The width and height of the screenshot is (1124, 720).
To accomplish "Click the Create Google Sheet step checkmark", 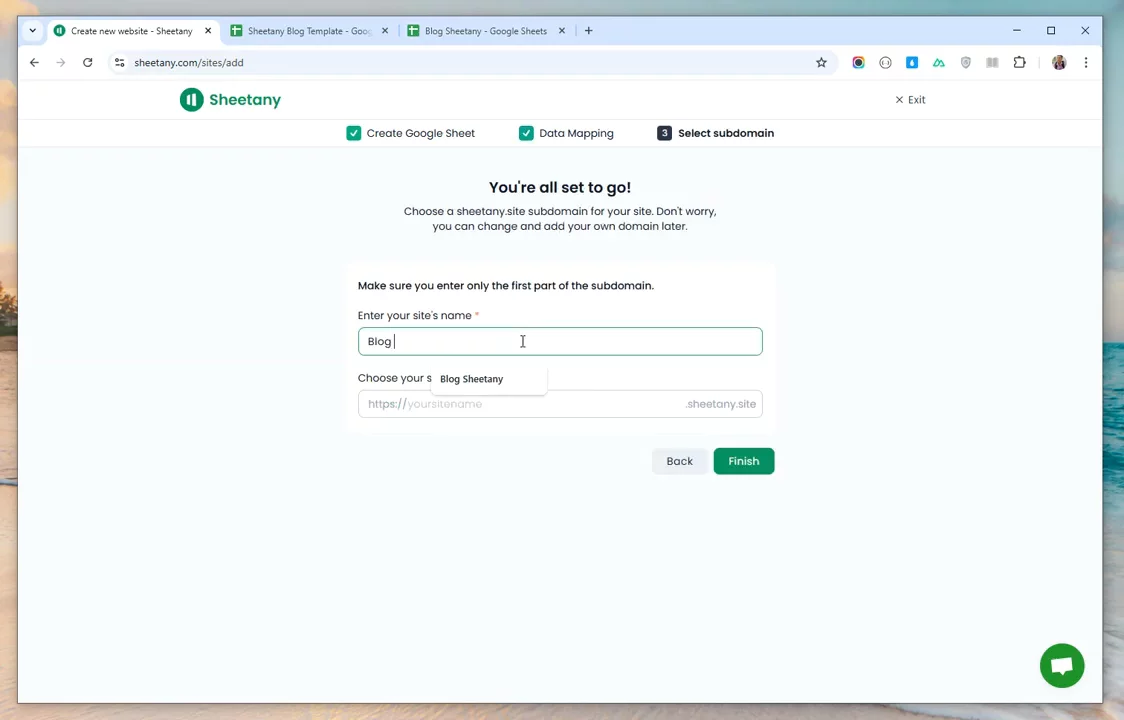I will (354, 133).
